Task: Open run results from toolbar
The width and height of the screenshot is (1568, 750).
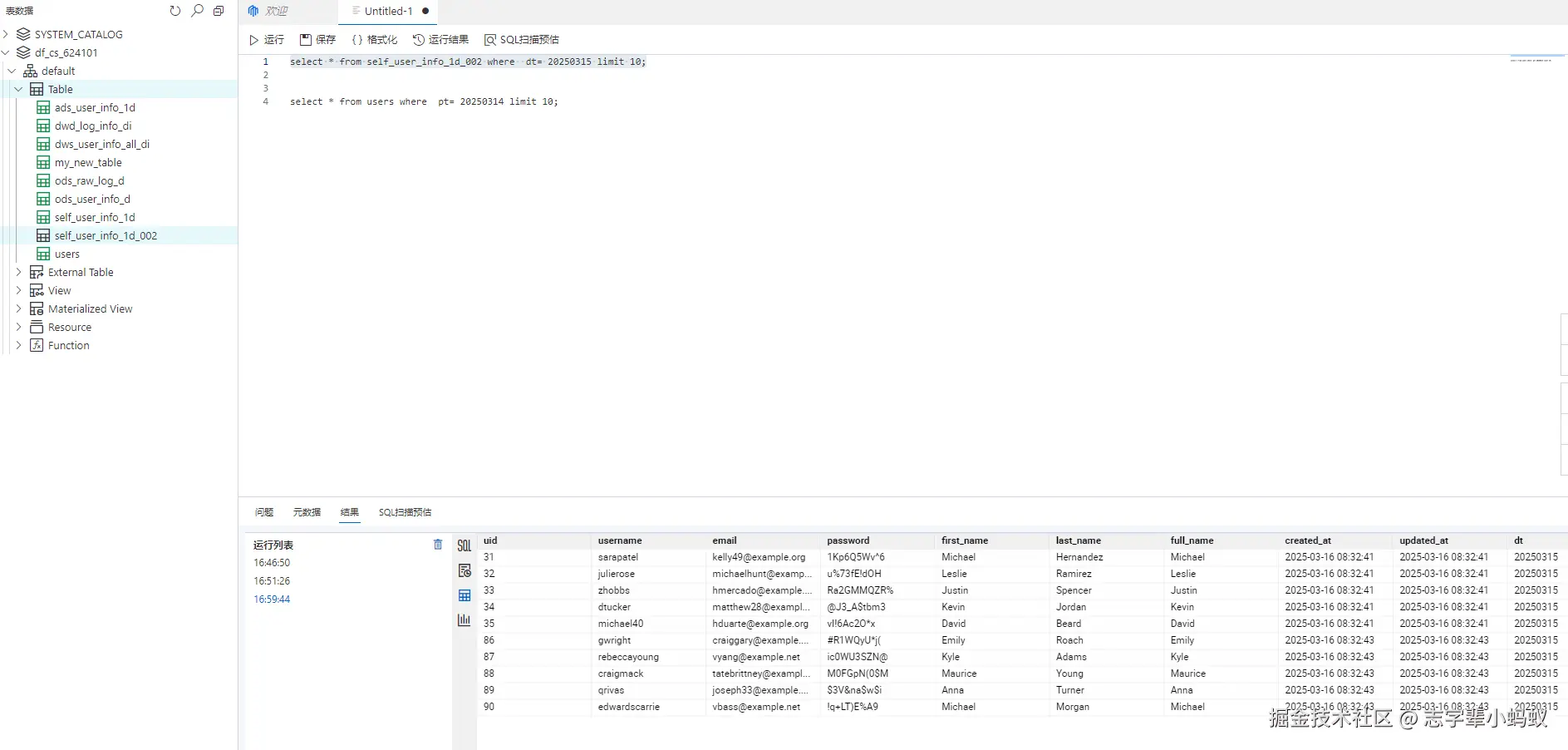Action: click(441, 40)
